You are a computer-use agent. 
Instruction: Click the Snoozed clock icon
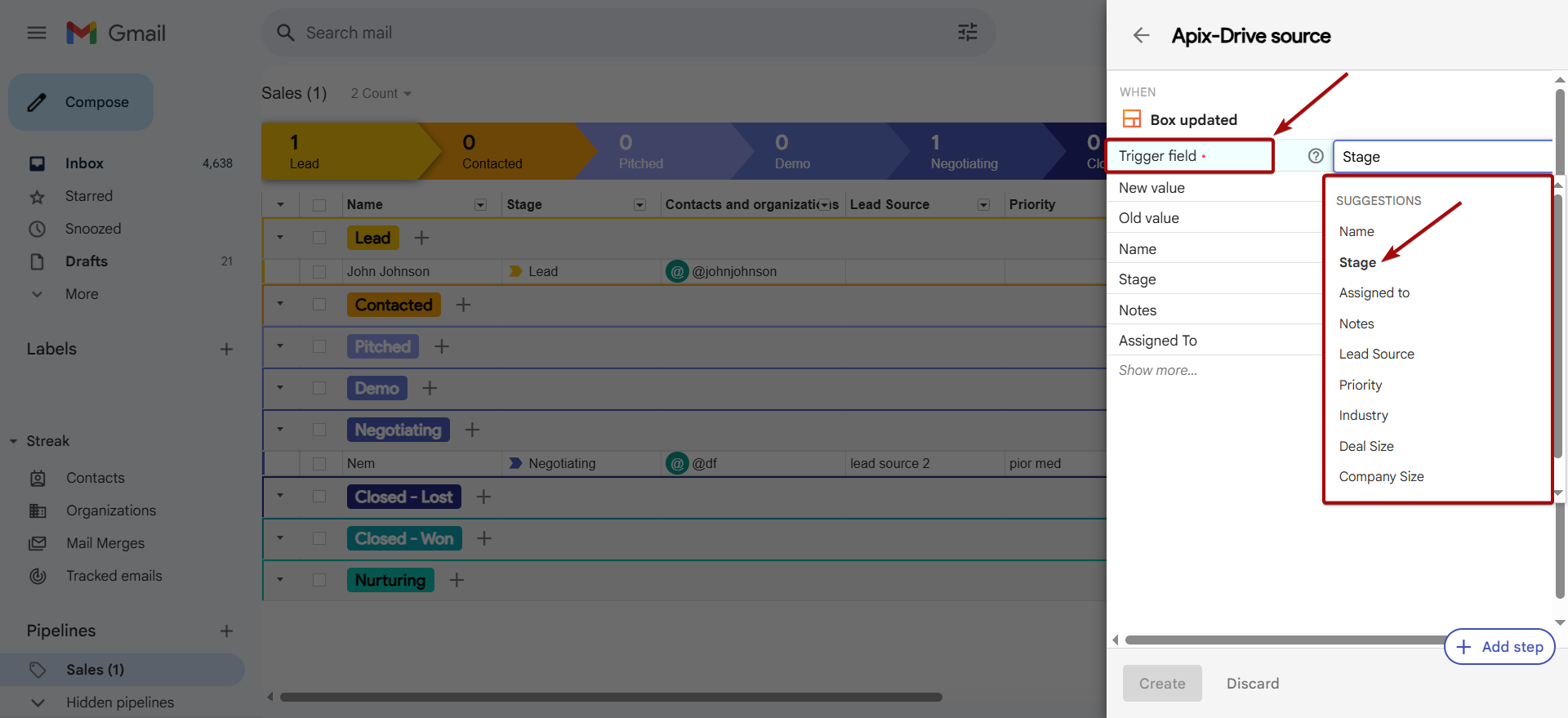pyautogui.click(x=37, y=229)
